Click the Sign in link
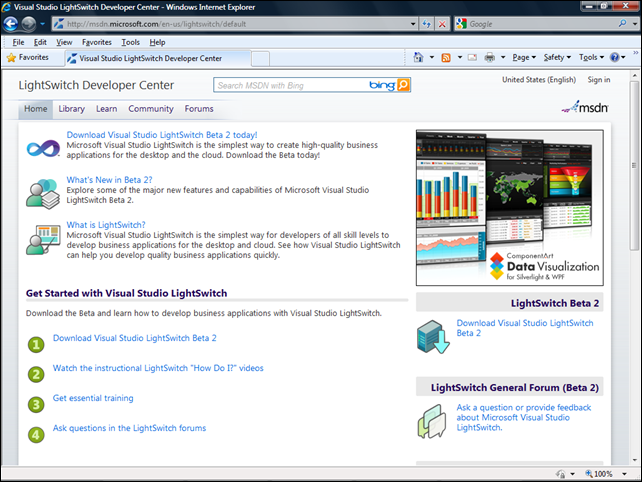Image resolution: width=642 pixels, height=482 pixels. point(599,80)
